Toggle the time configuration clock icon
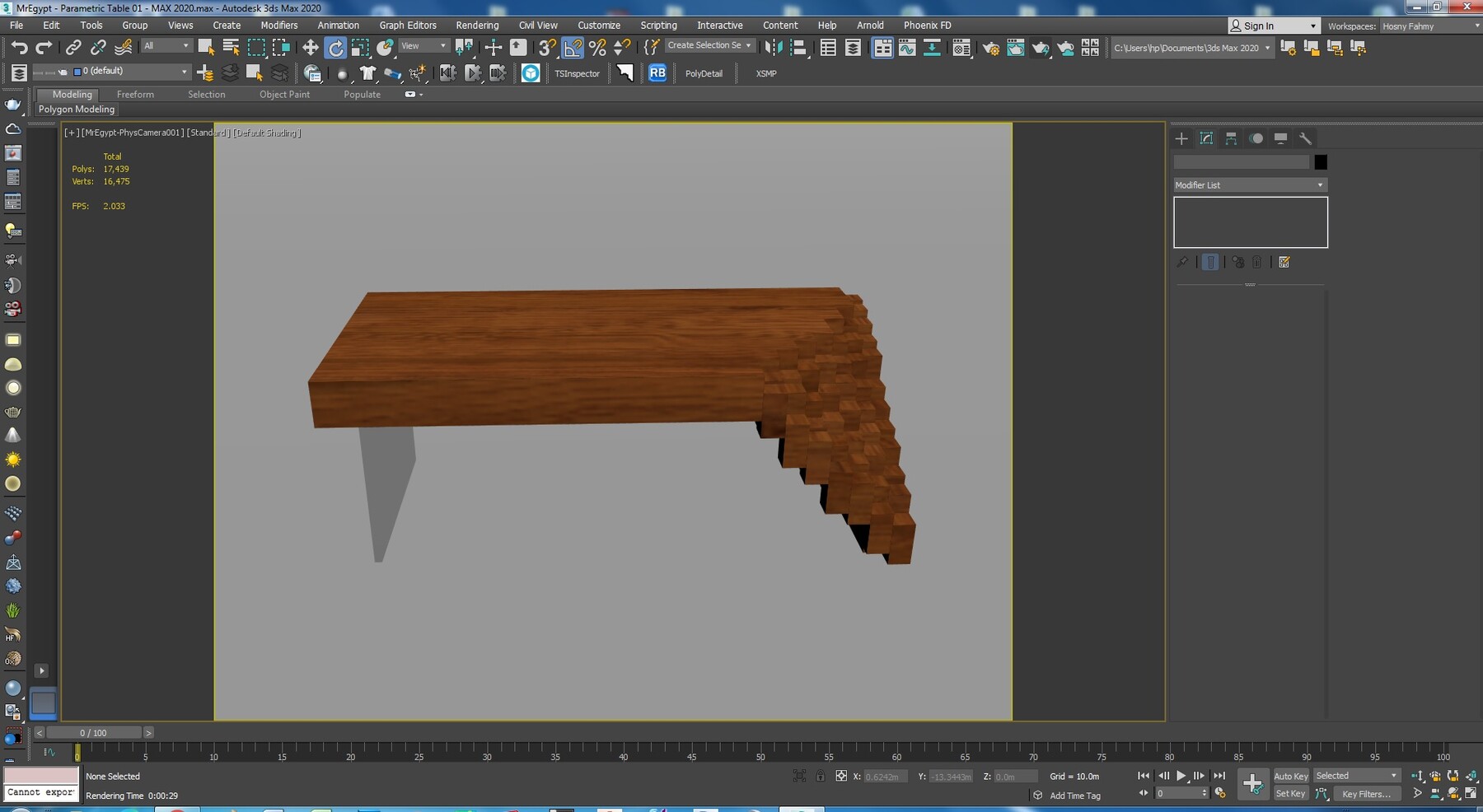This screenshot has height=812, width=1483. coord(1219,792)
